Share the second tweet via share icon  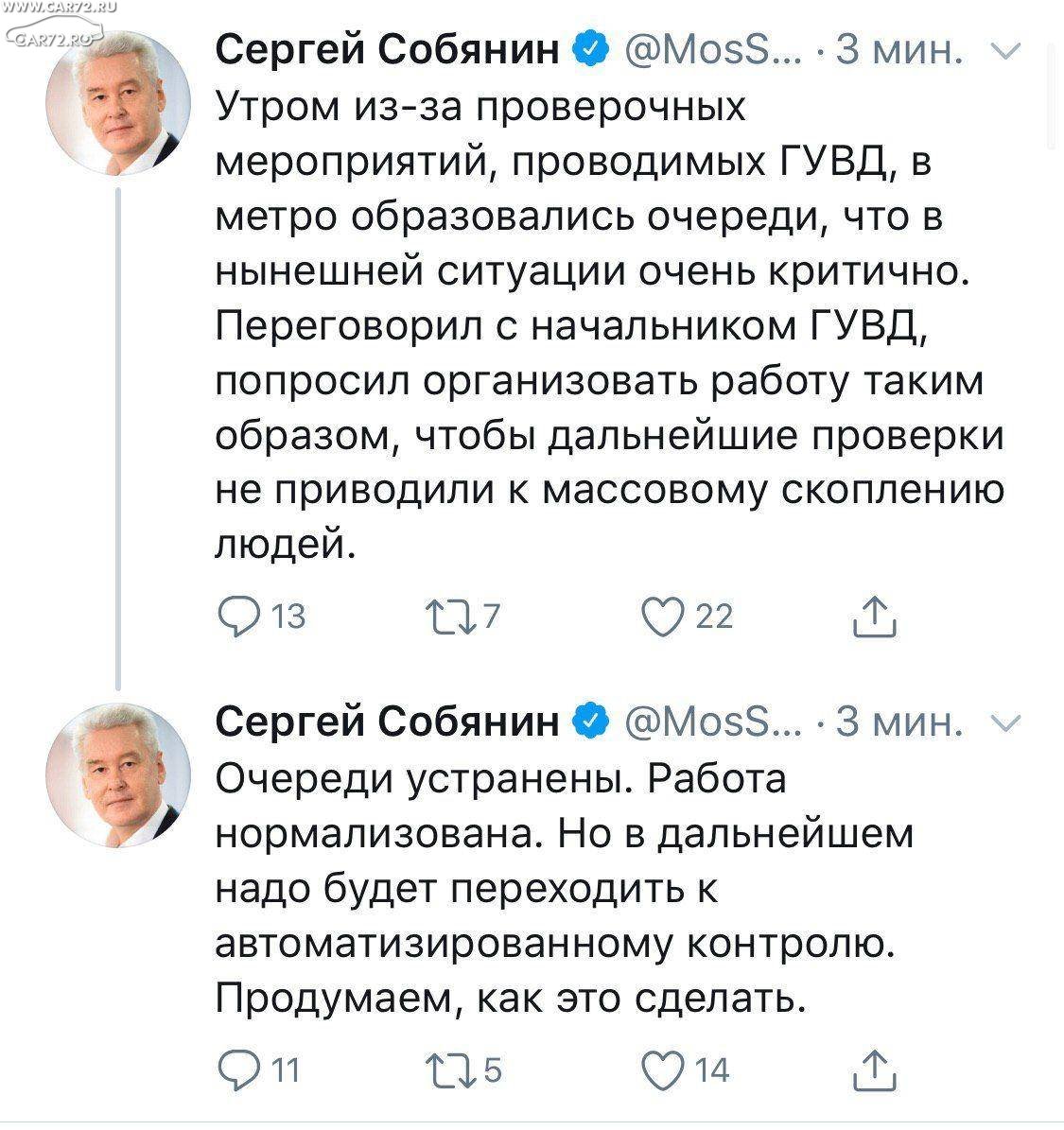[x=875, y=1071]
